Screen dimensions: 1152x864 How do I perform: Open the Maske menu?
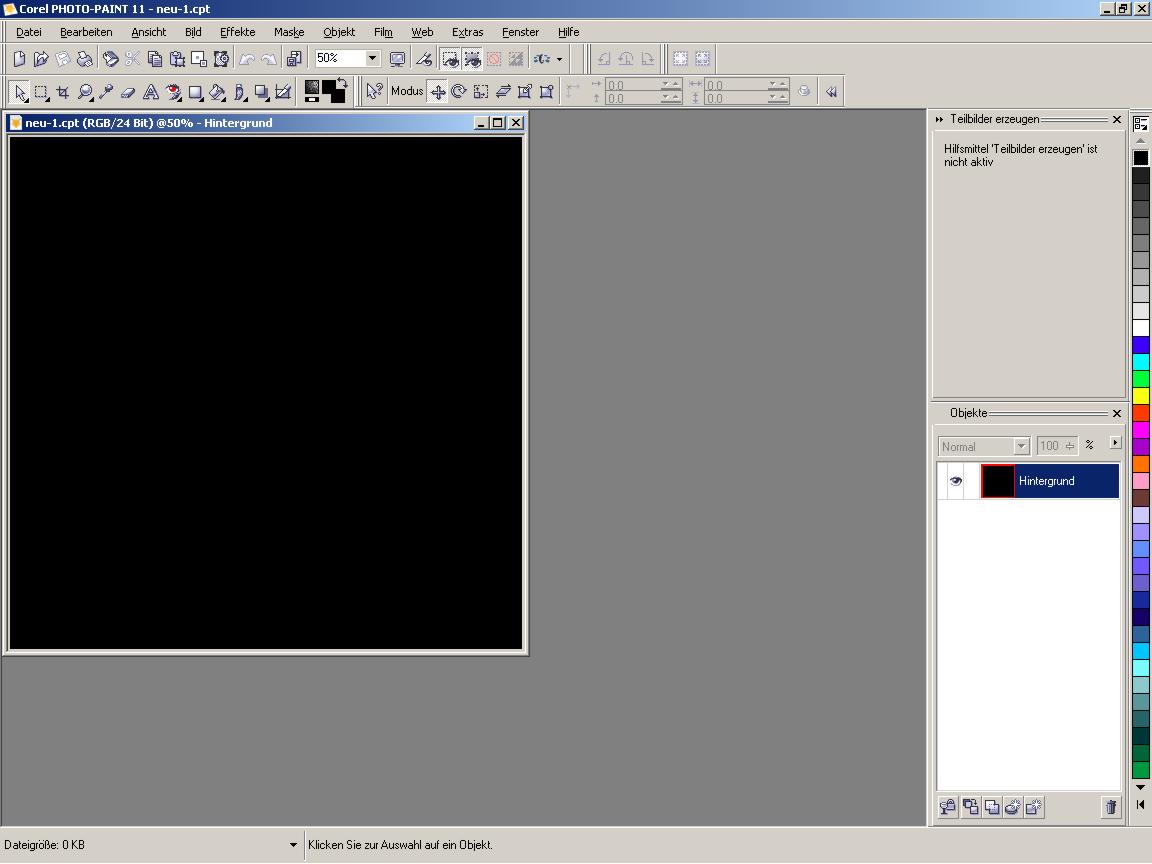pos(289,32)
